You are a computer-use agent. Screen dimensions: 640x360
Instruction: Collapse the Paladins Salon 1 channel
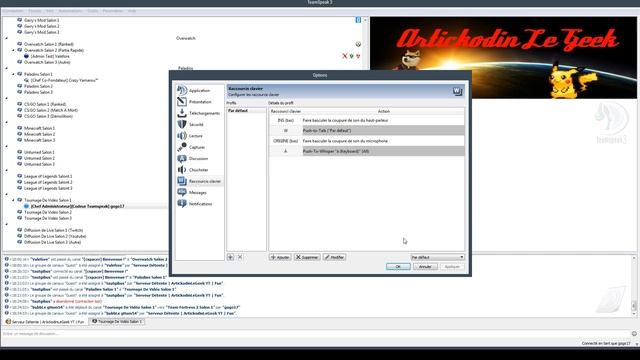click(13, 74)
